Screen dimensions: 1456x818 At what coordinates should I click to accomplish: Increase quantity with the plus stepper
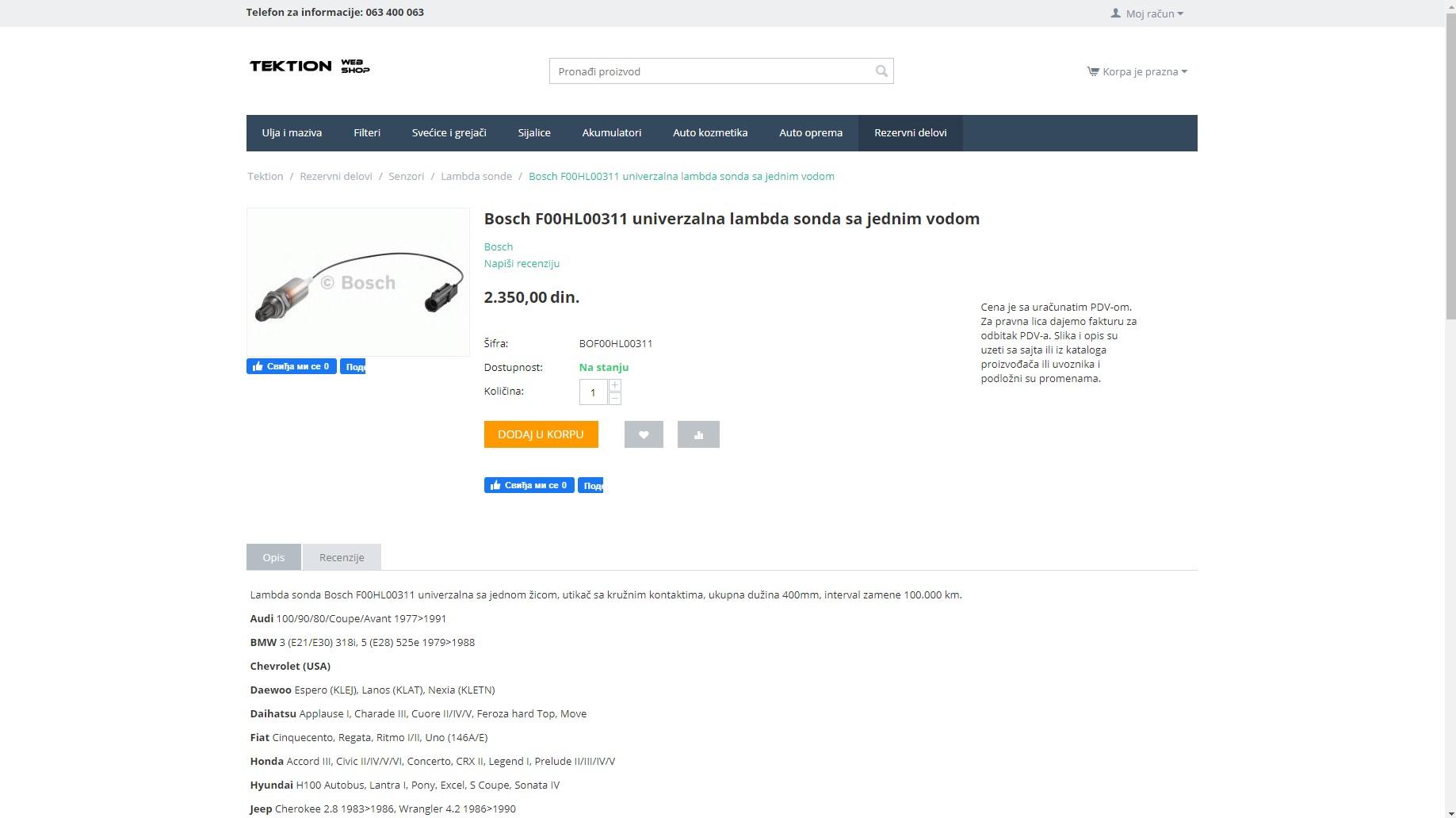pos(614,385)
